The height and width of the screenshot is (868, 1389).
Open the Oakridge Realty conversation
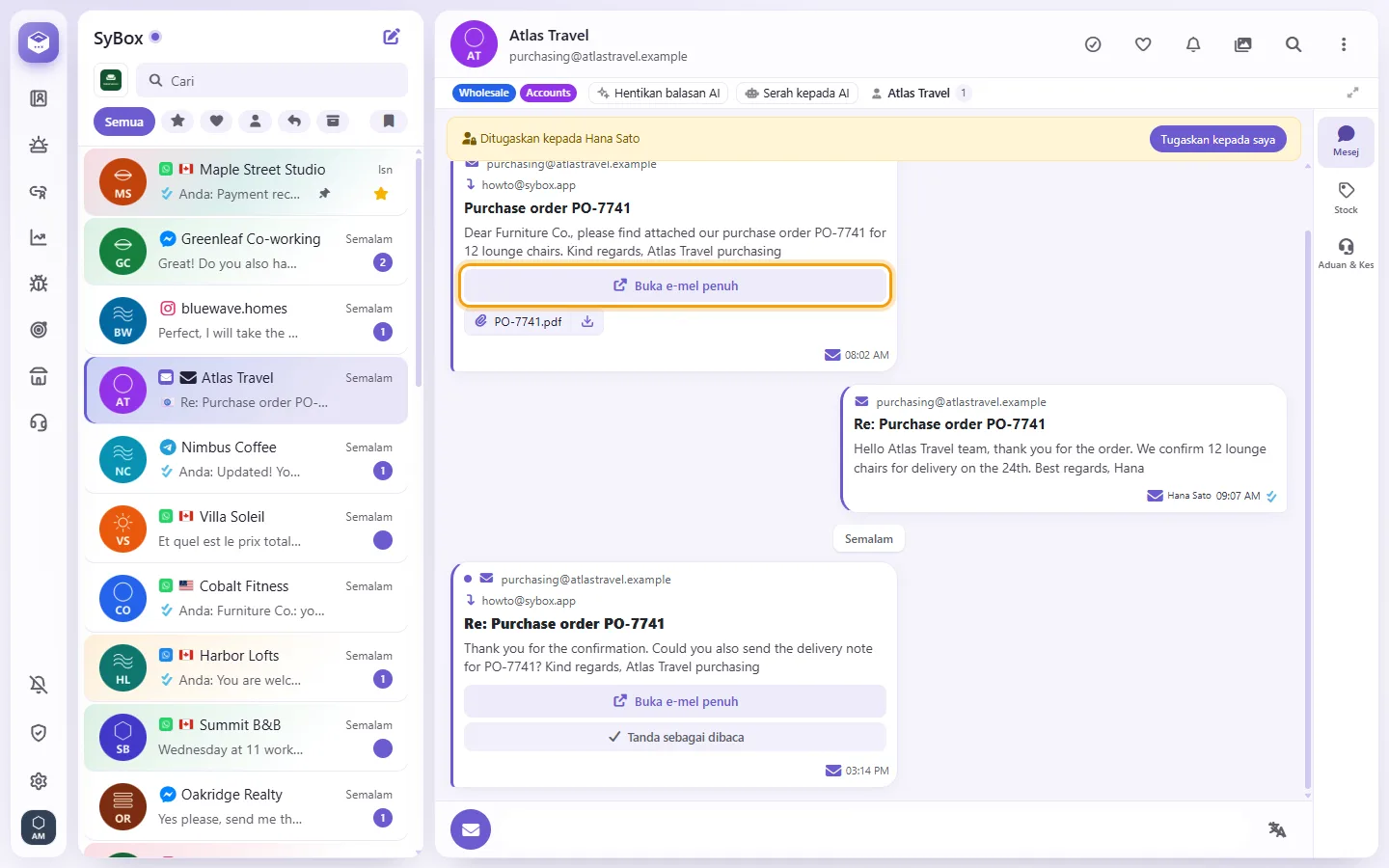[246, 806]
